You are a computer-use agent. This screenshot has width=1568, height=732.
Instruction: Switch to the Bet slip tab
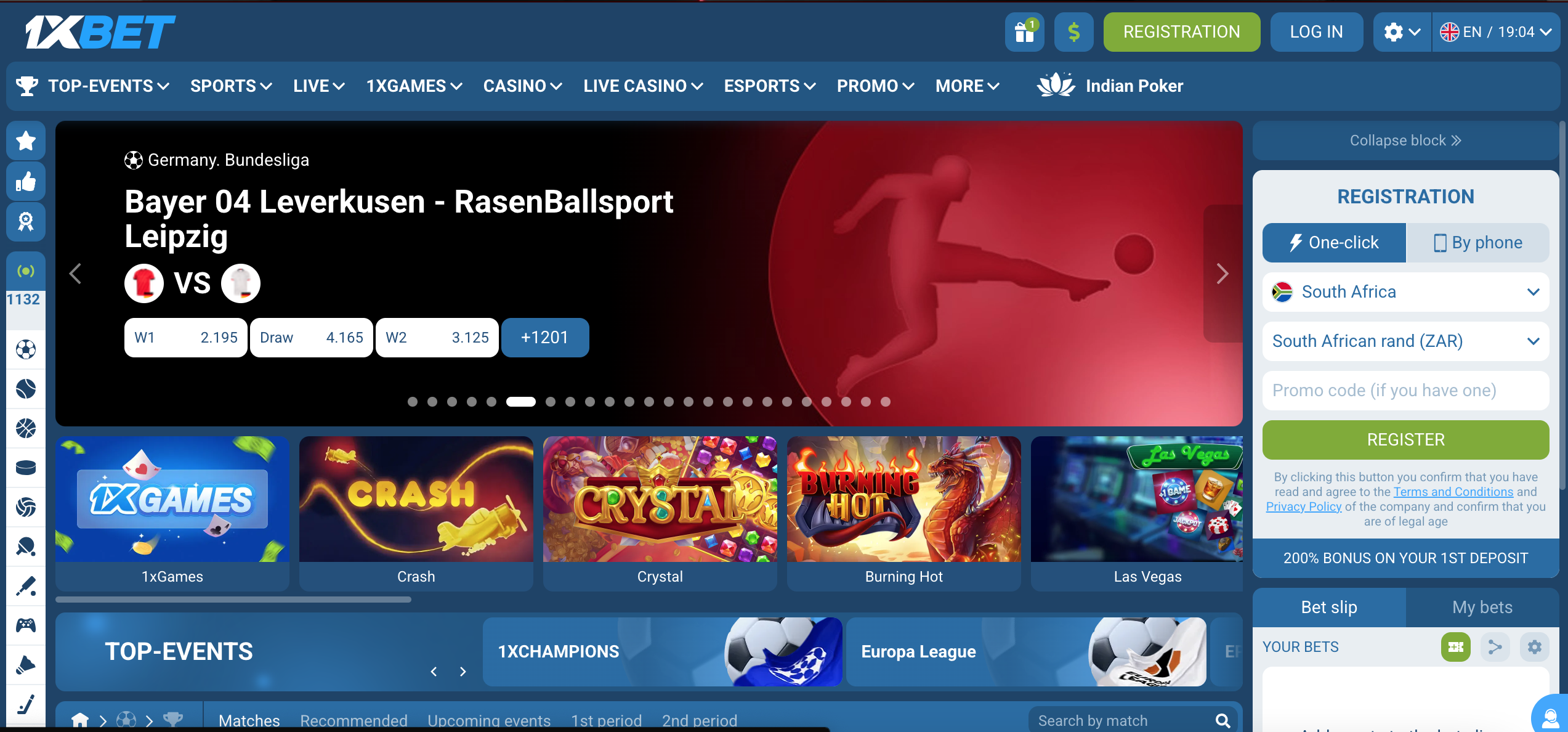click(x=1329, y=608)
